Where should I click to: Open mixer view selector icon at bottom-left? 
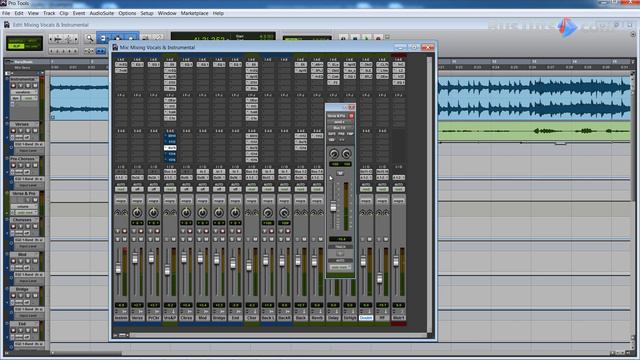coord(122,335)
